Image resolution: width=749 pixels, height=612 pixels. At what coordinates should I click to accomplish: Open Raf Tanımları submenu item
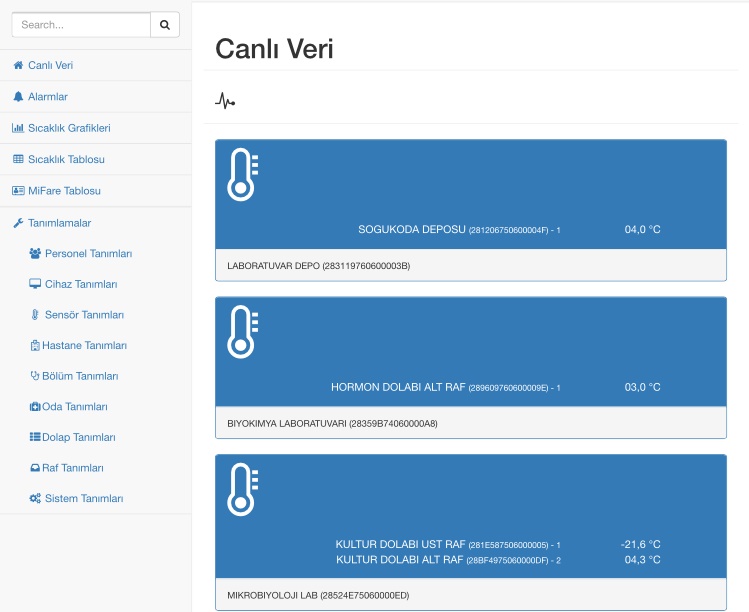click(x=73, y=468)
